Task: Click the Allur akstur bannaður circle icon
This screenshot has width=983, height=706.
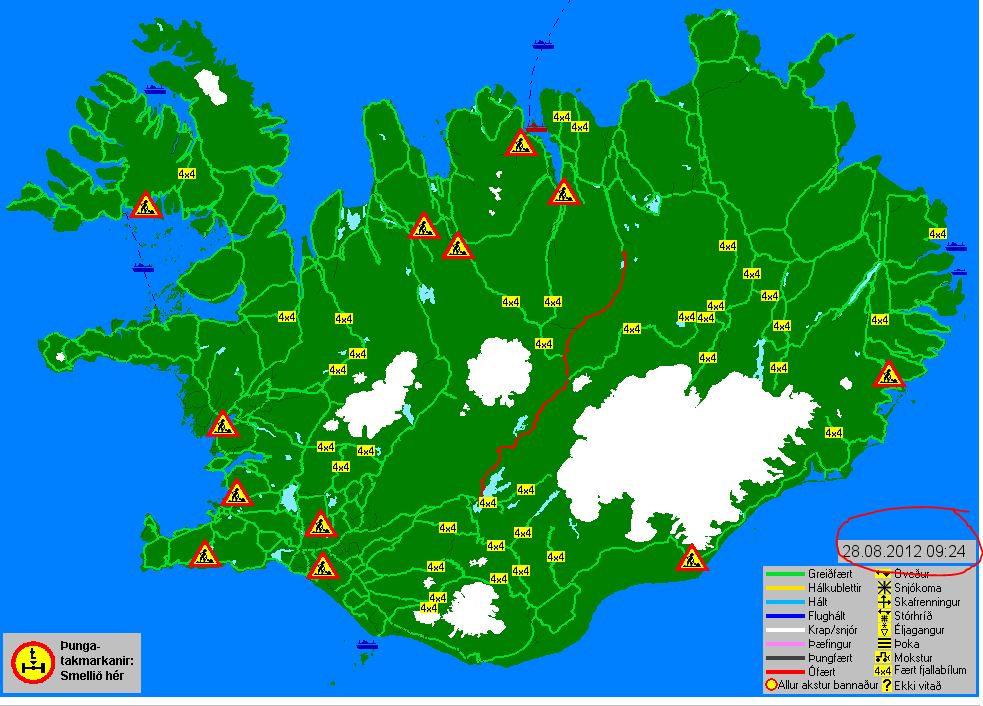Action: point(770,685)
